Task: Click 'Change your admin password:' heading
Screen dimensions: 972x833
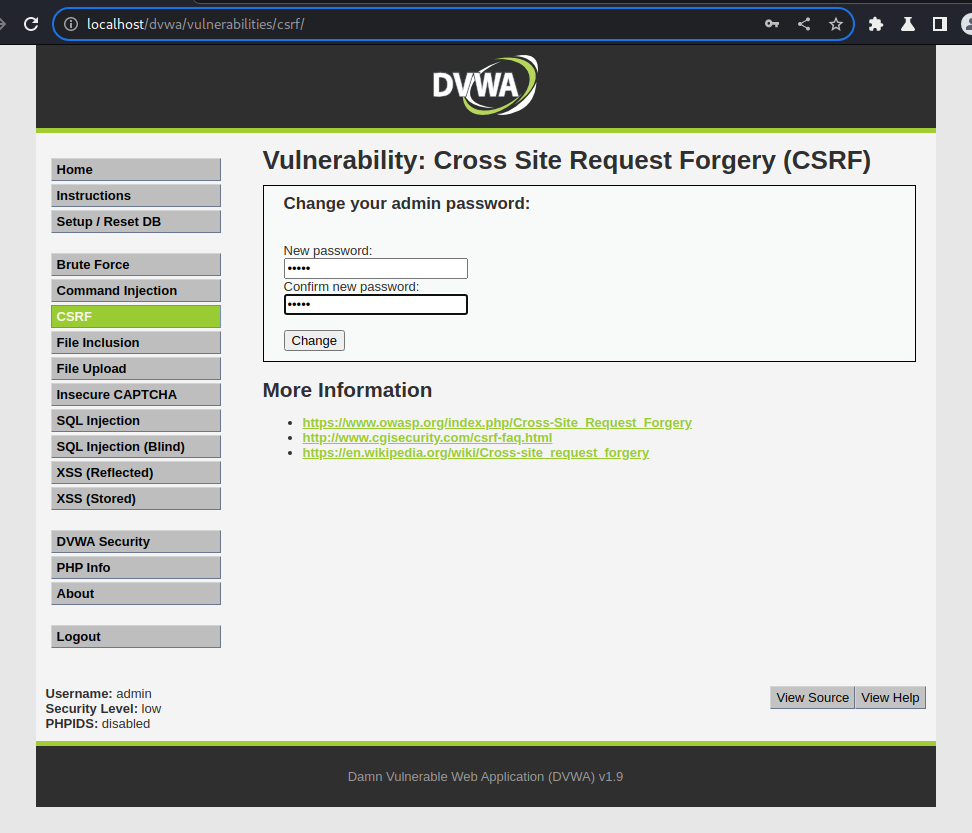Action: [x=407, y=203]
